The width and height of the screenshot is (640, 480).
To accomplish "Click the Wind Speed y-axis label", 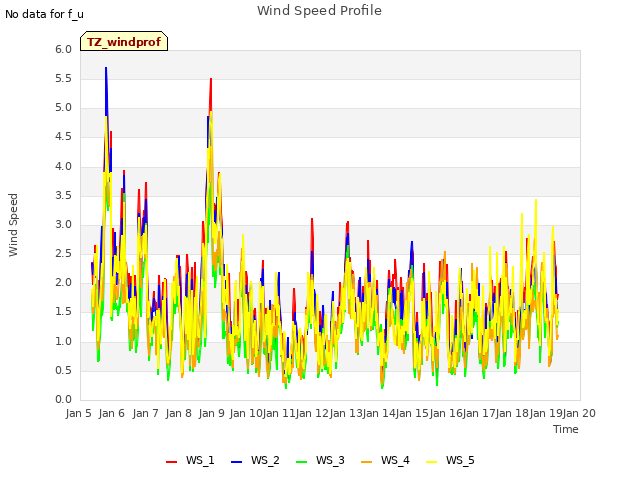I will [13, 225].
